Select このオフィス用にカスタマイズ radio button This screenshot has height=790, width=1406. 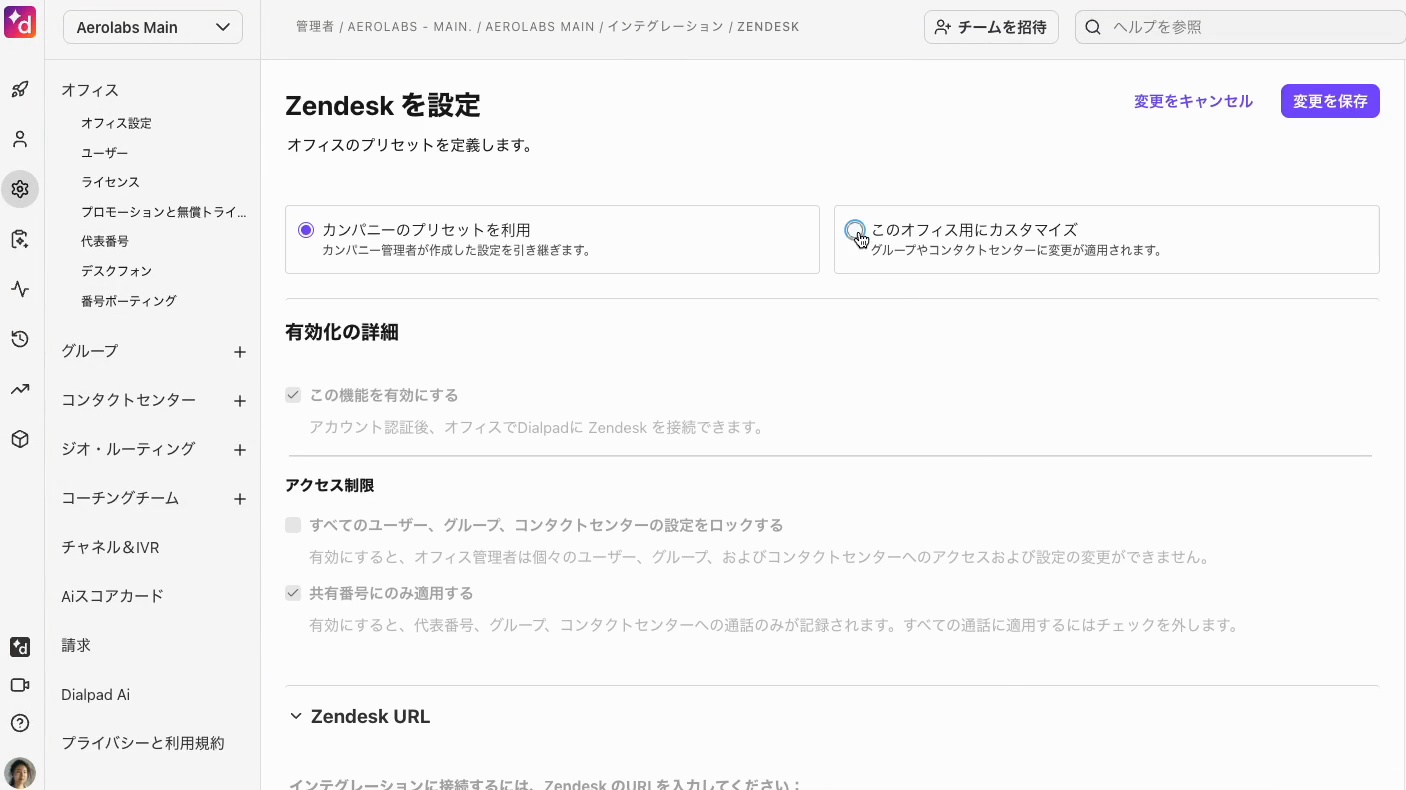(854, 230)
